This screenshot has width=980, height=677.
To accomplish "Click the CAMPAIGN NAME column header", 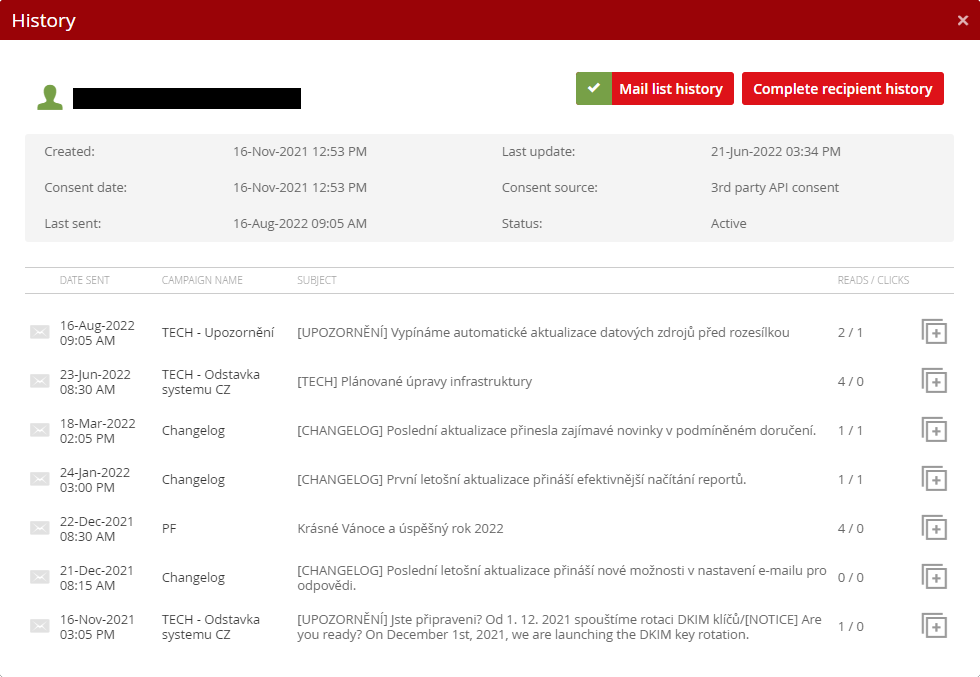I will 202,280.
